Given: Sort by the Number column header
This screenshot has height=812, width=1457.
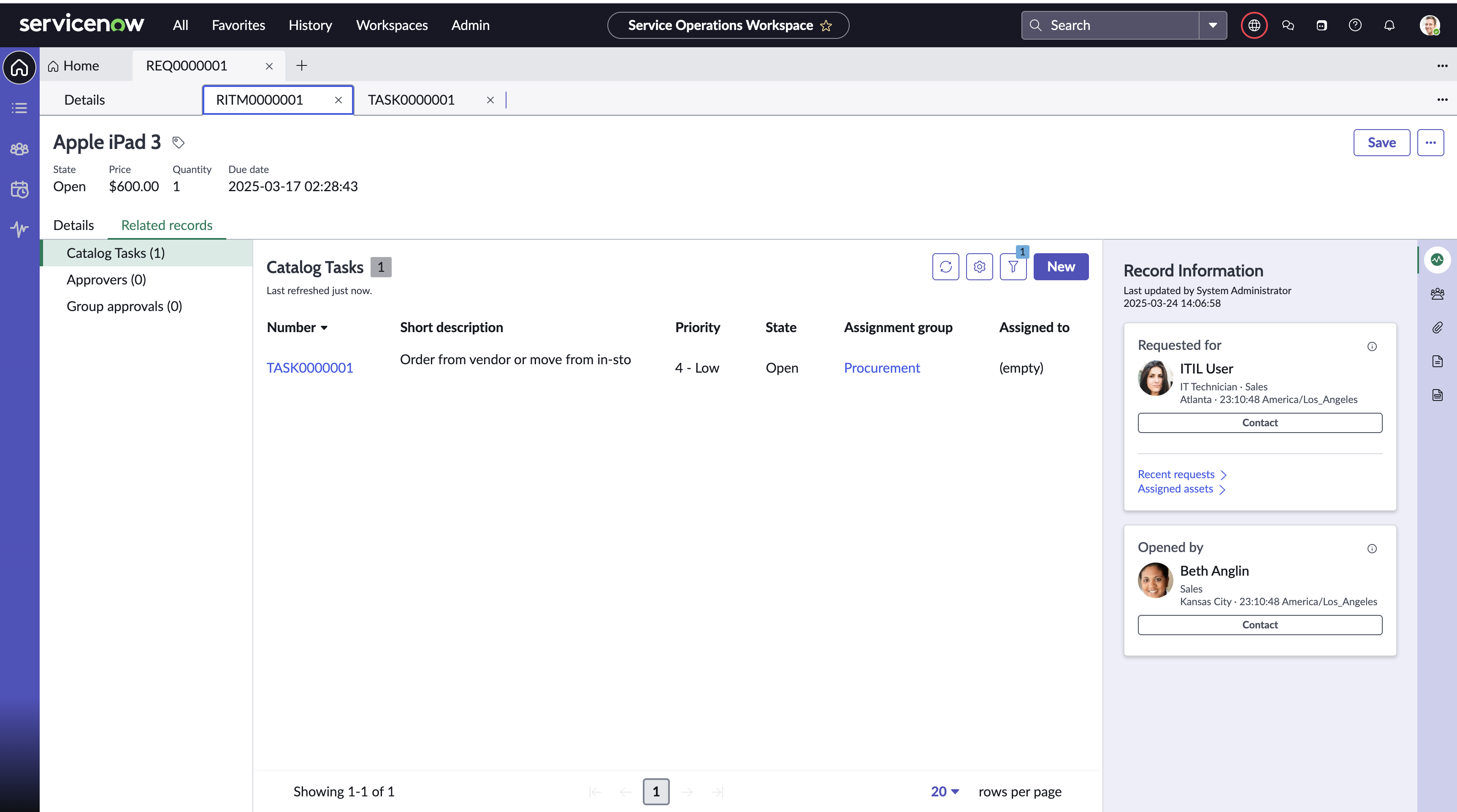Looking at the screenshot, I should 297,328.
